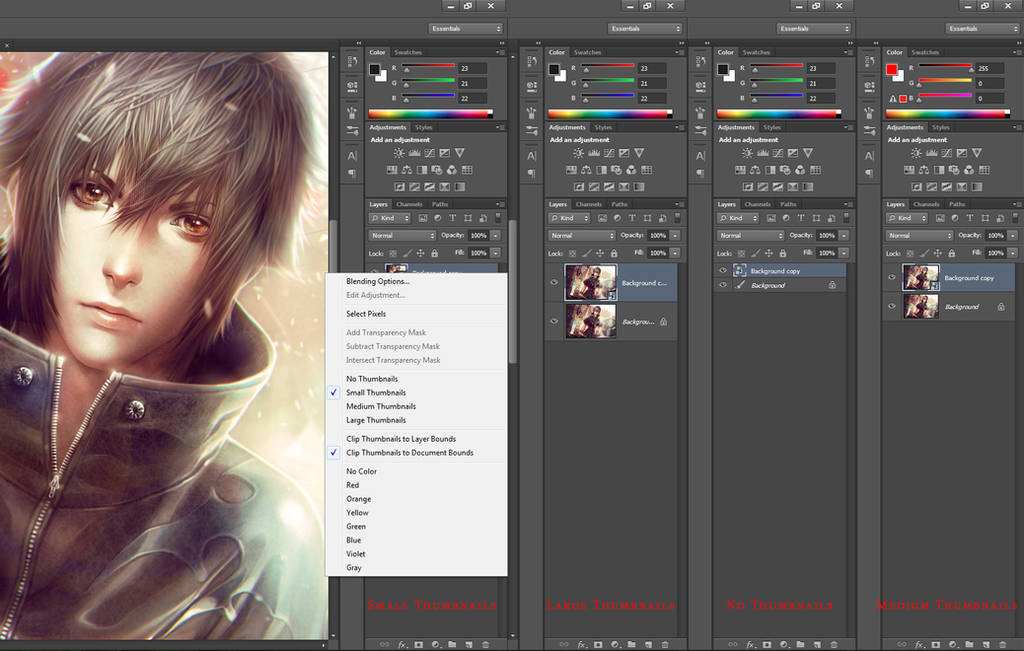
Task: Filter type layers in No Thumbnails Layers panel
Action: click(801, 218)
